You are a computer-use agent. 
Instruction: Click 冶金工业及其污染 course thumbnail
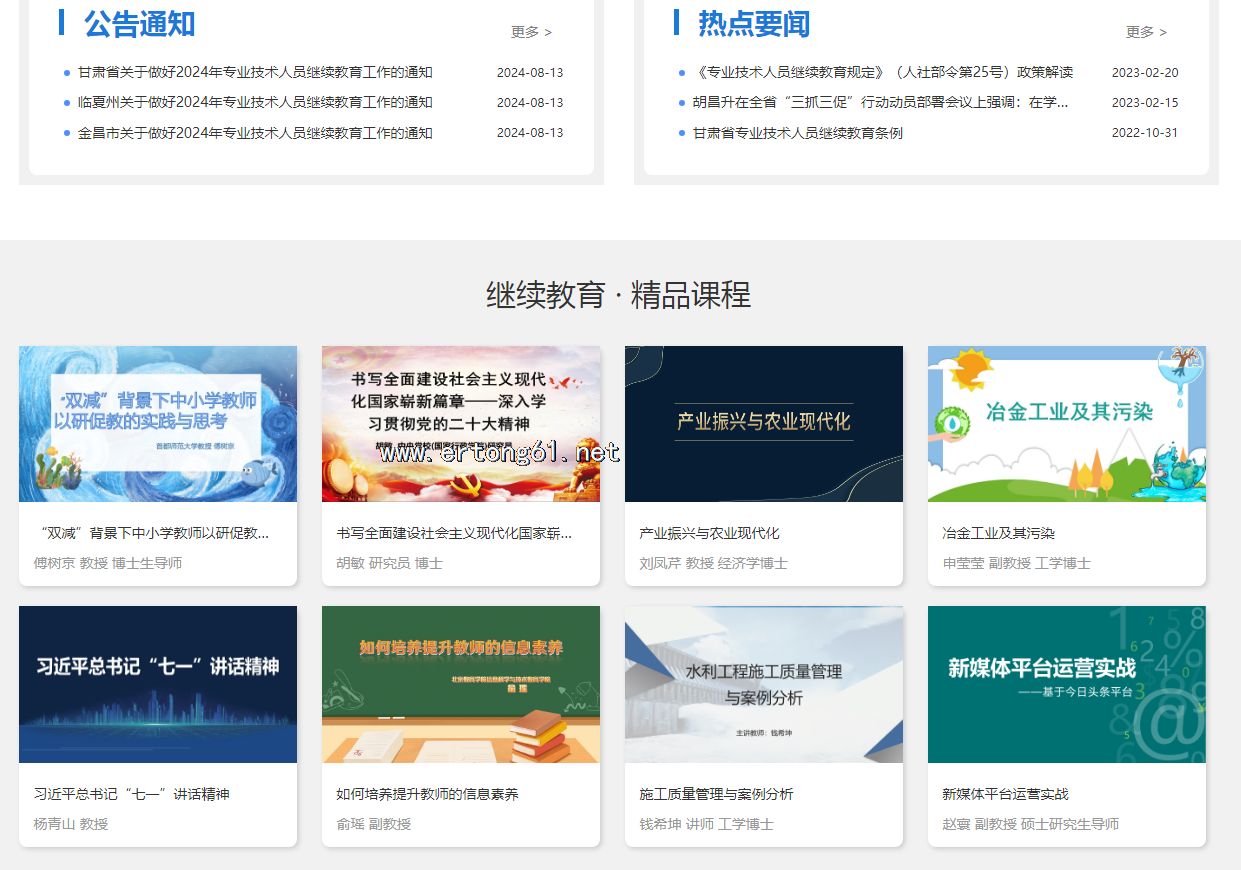coord(1067,424)
